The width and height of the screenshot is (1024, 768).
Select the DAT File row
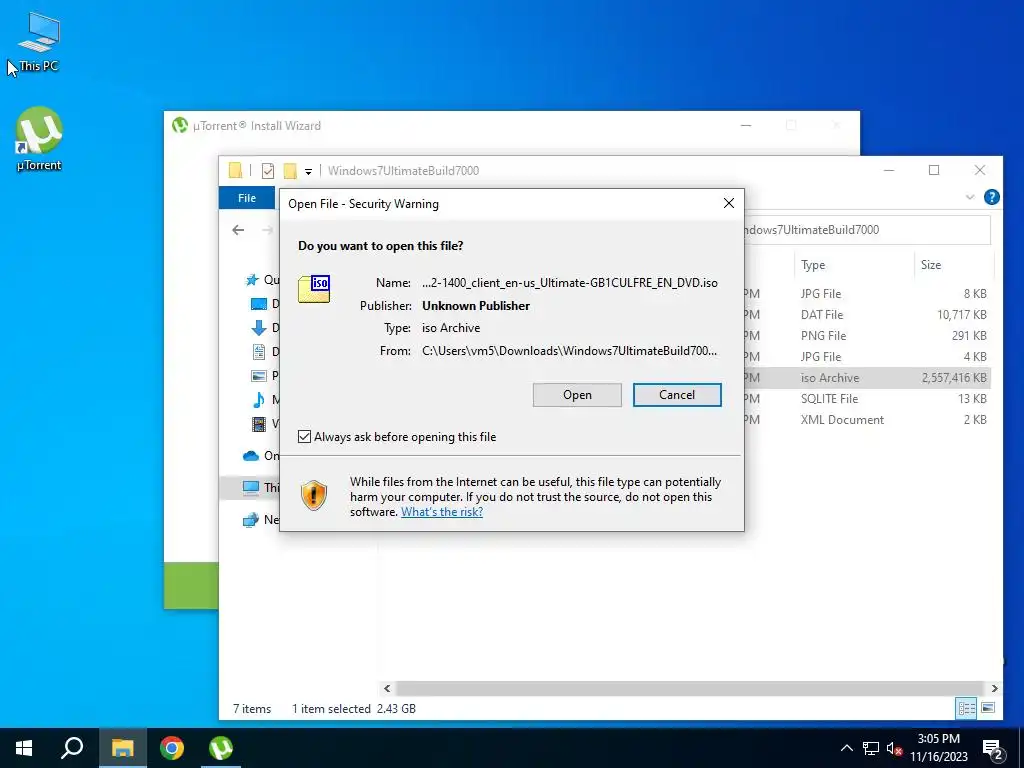click(x=867, y=315)
